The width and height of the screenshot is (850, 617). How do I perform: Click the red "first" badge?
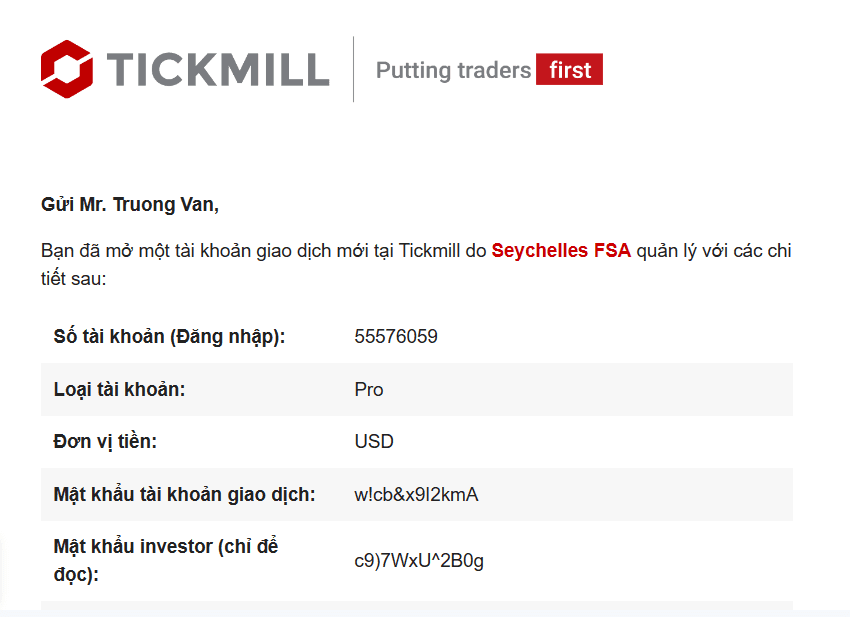point(569,69)
